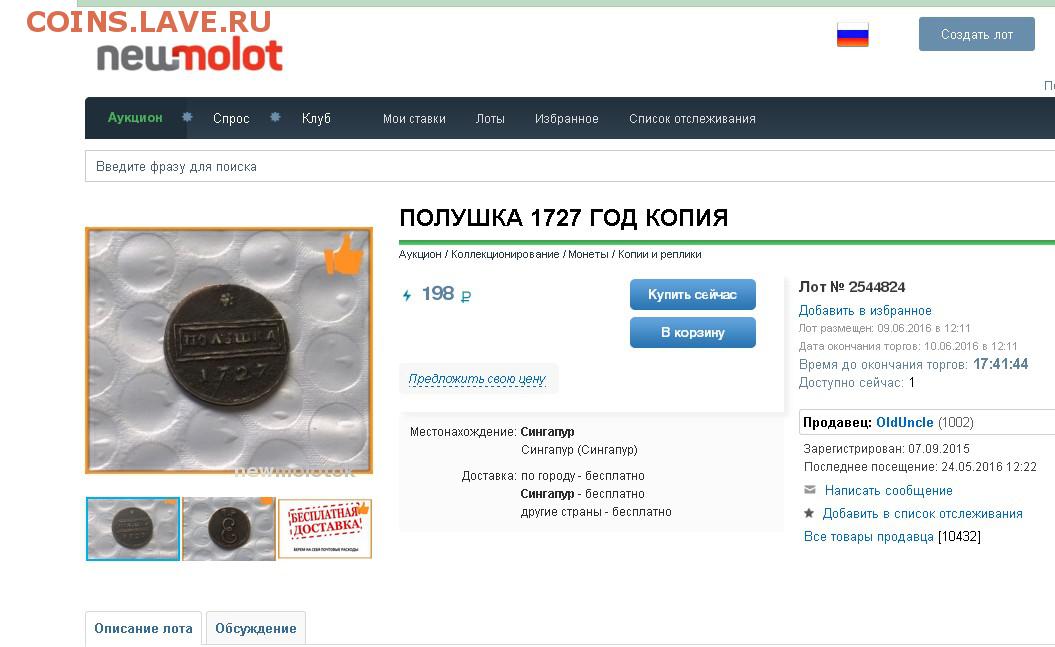Add item with В корзину button

pos(692,332)
